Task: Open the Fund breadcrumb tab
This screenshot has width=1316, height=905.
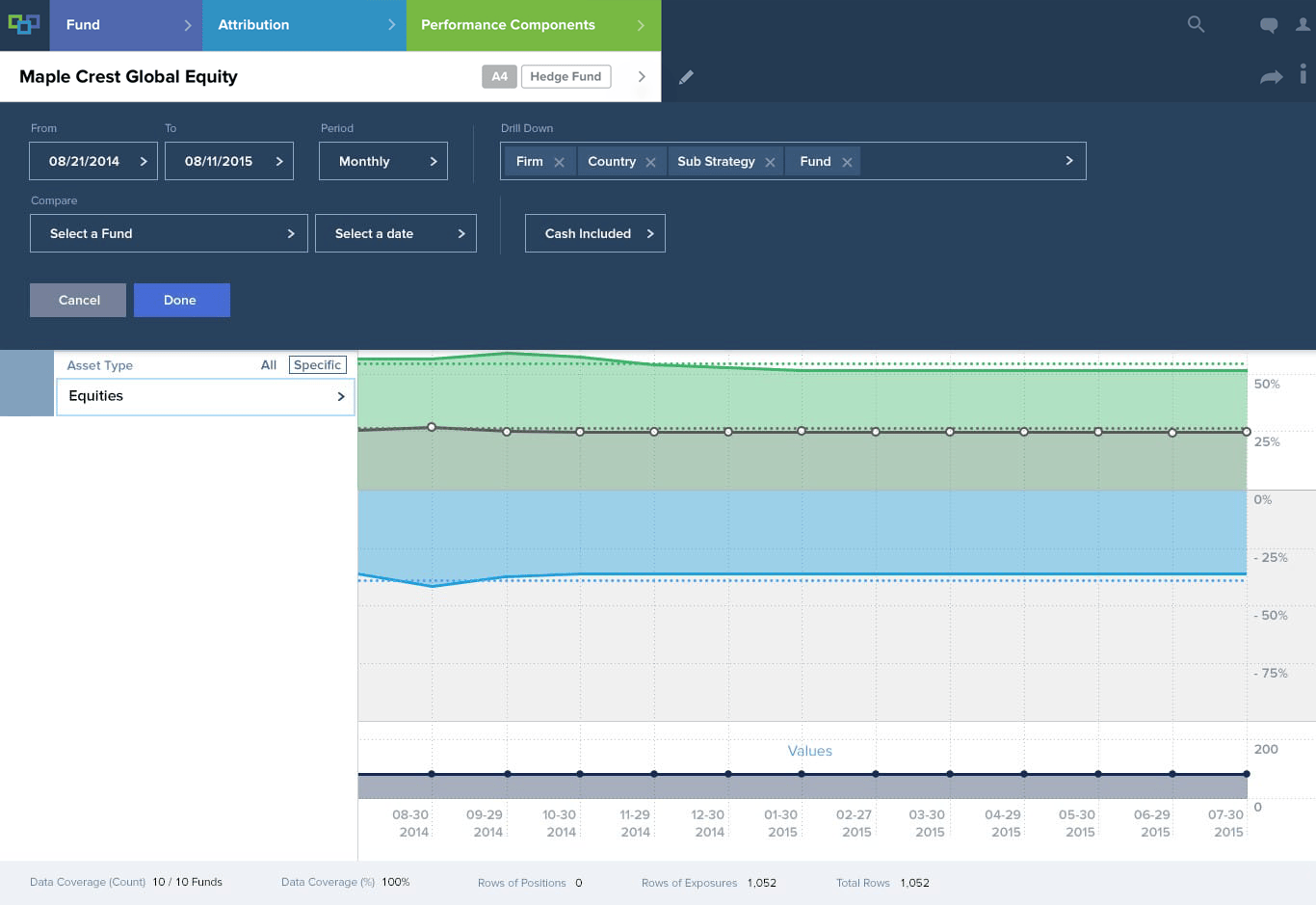Action: click(126, 25)
